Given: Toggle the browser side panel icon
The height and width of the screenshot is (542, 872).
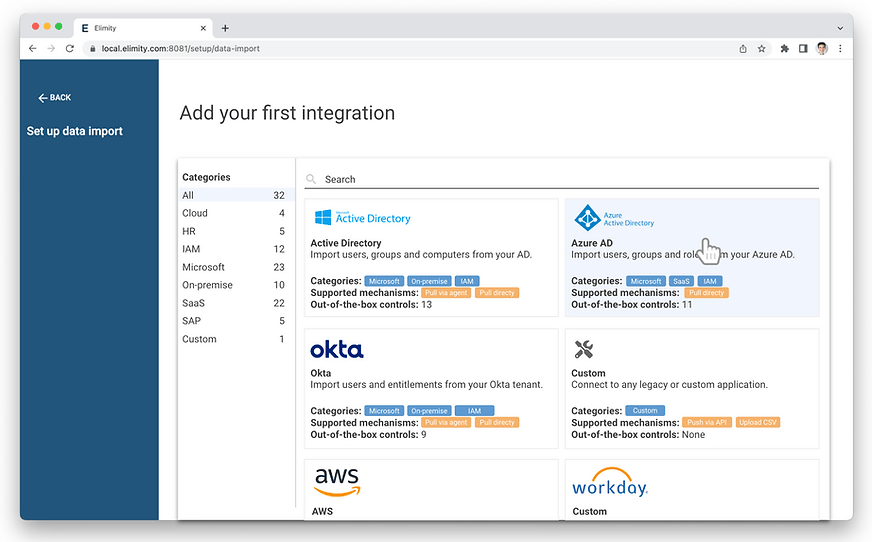Looking at the screenshot, I should (x=803, y=49).
